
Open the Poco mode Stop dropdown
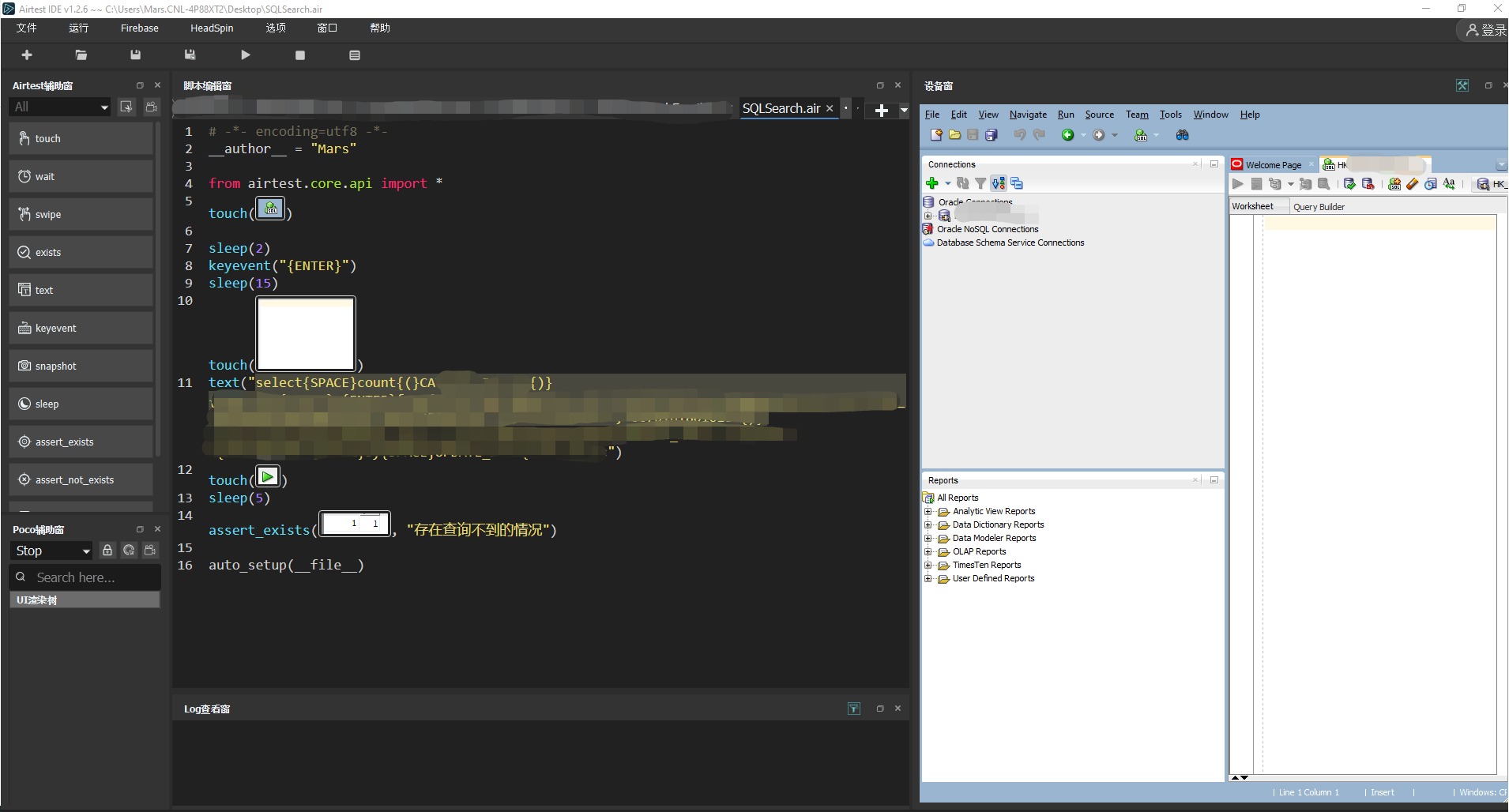[51, 551]
